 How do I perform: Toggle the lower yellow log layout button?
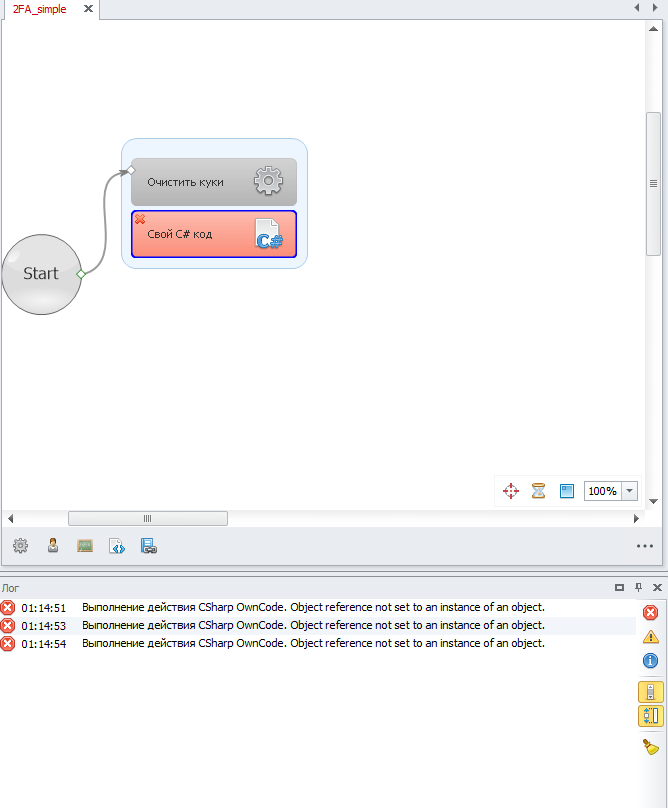(x=650, y=716)
